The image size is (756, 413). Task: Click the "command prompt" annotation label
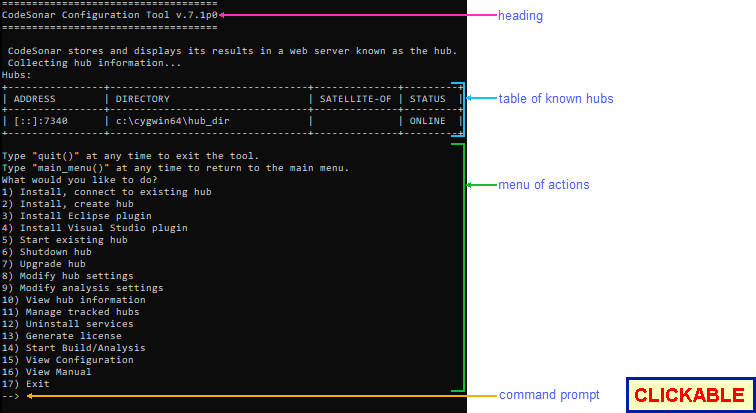click(549, 395)
